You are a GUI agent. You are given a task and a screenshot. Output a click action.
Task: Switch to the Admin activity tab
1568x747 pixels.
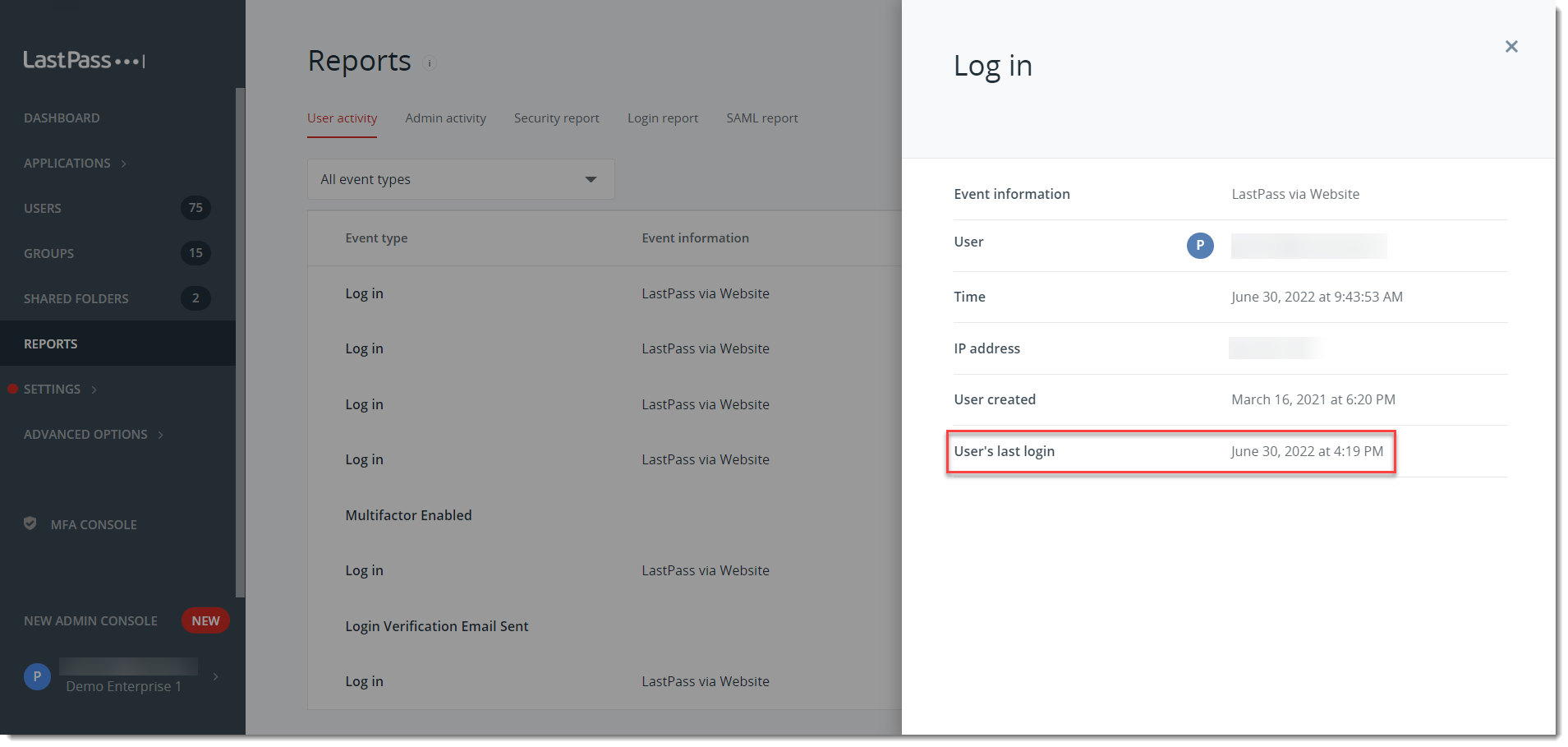point(445,118)
